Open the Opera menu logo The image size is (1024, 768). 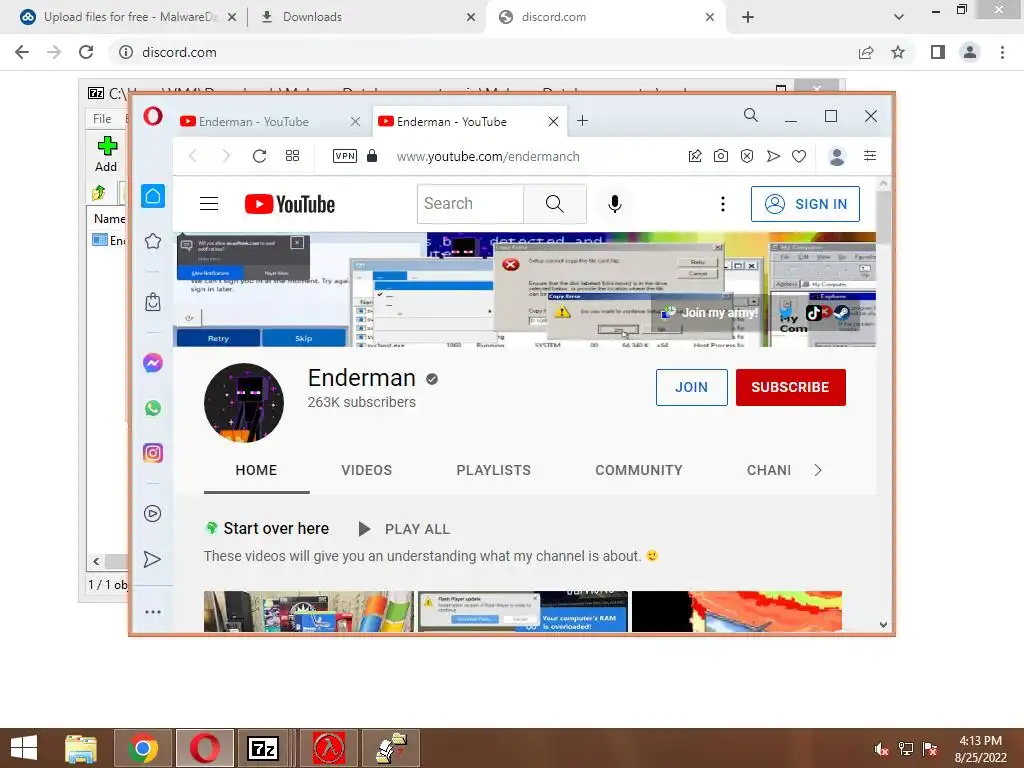153,116
